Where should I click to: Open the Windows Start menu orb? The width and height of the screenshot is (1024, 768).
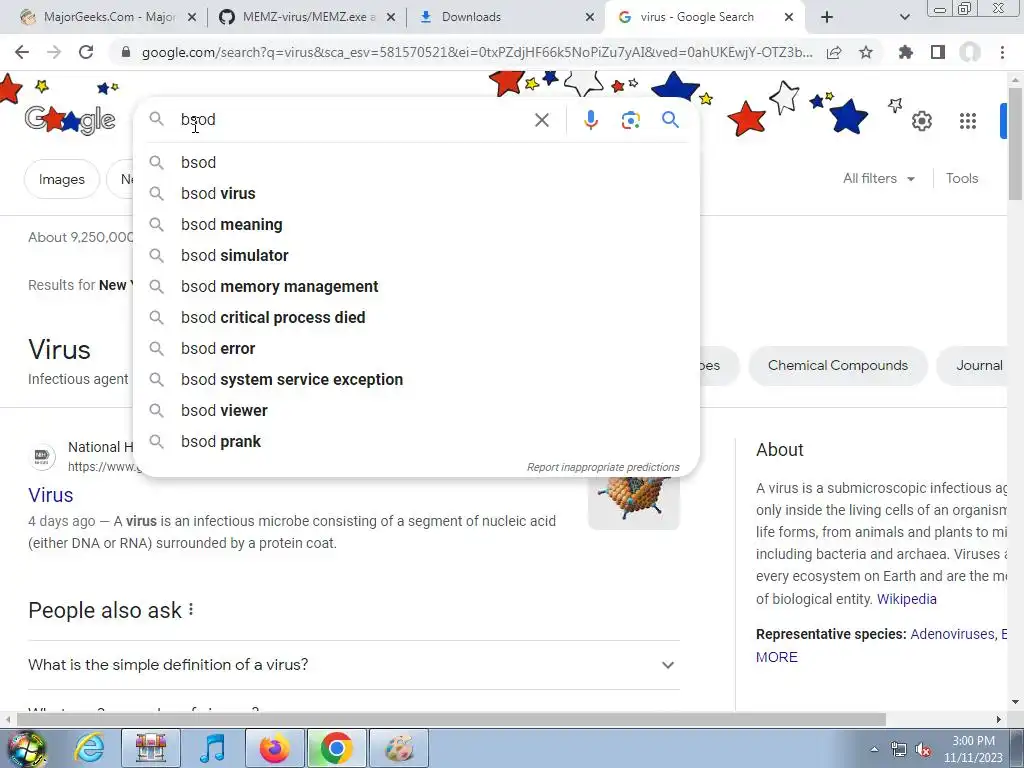[26, 748]
